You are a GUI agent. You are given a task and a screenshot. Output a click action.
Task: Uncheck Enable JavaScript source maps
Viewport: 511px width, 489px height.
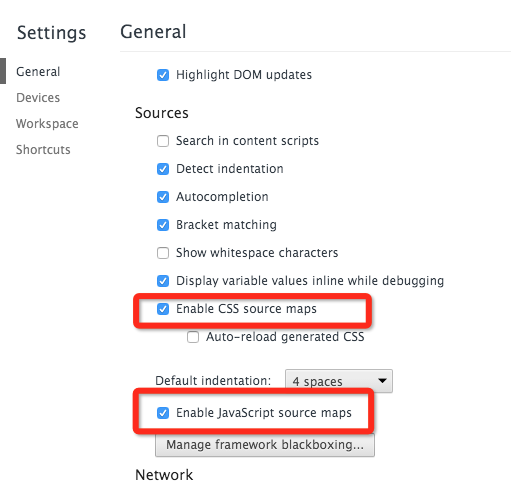163,413
